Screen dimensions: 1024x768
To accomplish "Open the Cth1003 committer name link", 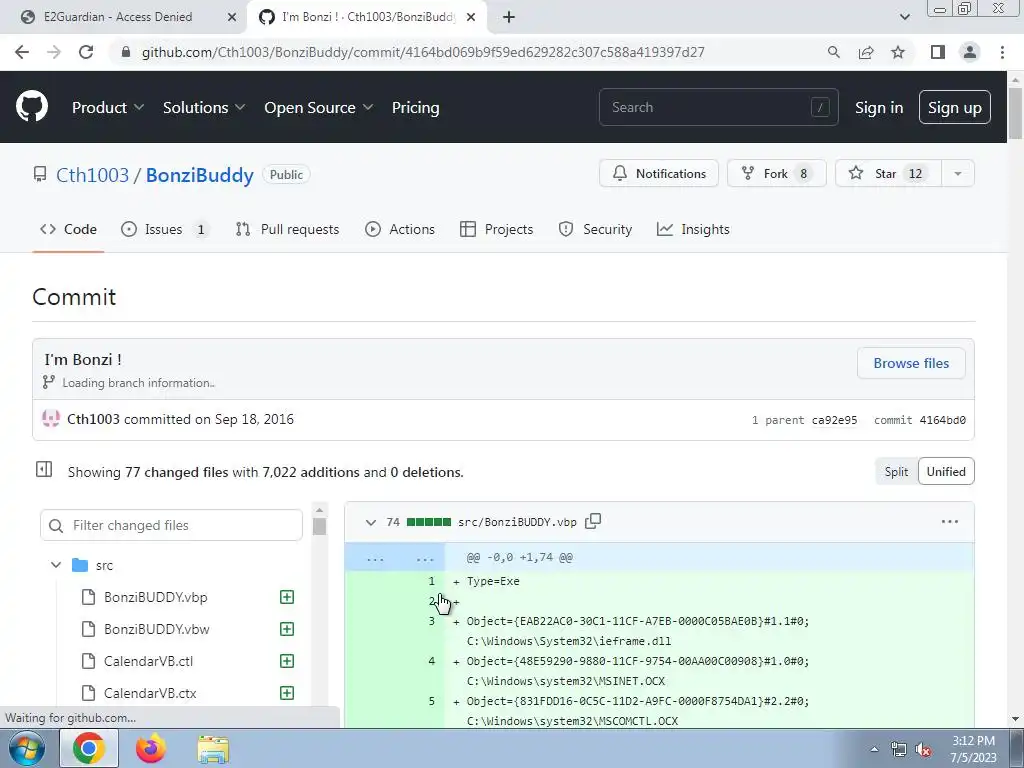I will tap(93, 419).
